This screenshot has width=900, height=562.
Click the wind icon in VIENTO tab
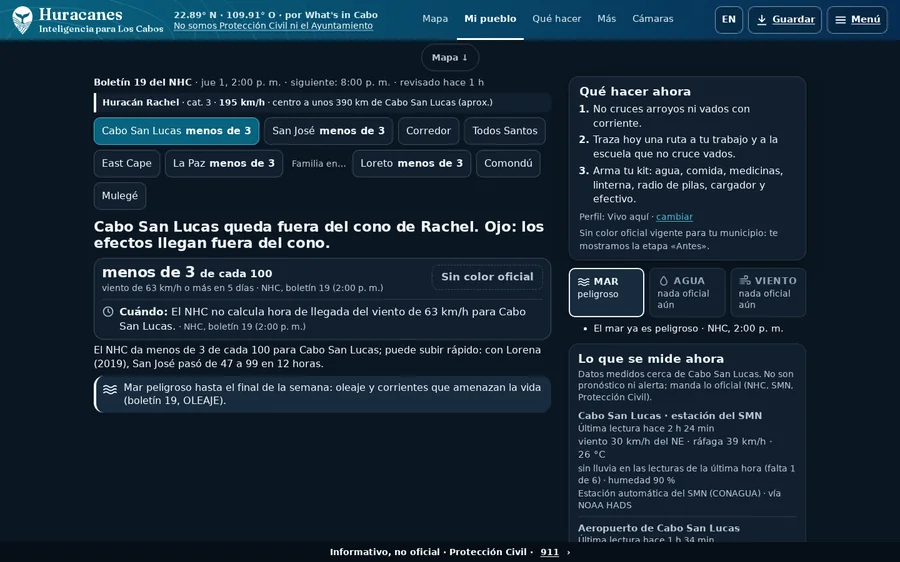[744, 280]
